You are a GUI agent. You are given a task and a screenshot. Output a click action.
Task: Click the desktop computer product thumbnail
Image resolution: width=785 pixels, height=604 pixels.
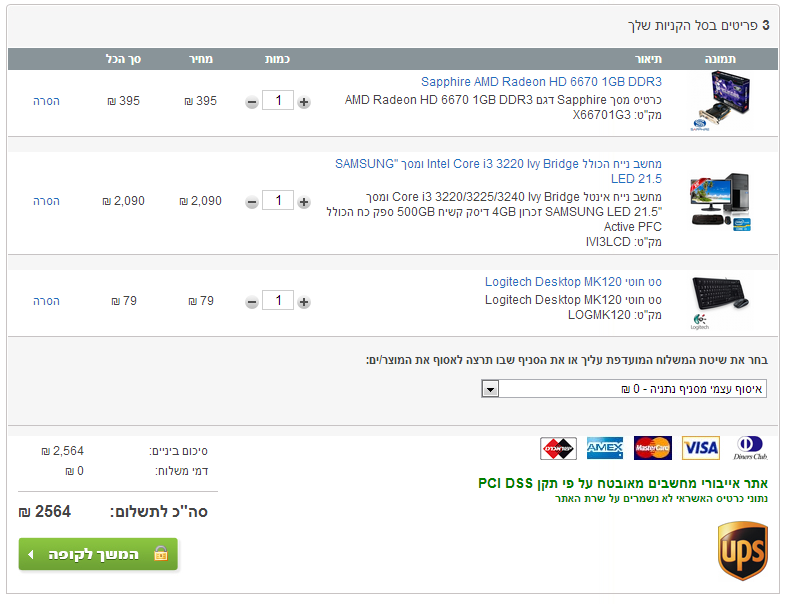[718, 200]
